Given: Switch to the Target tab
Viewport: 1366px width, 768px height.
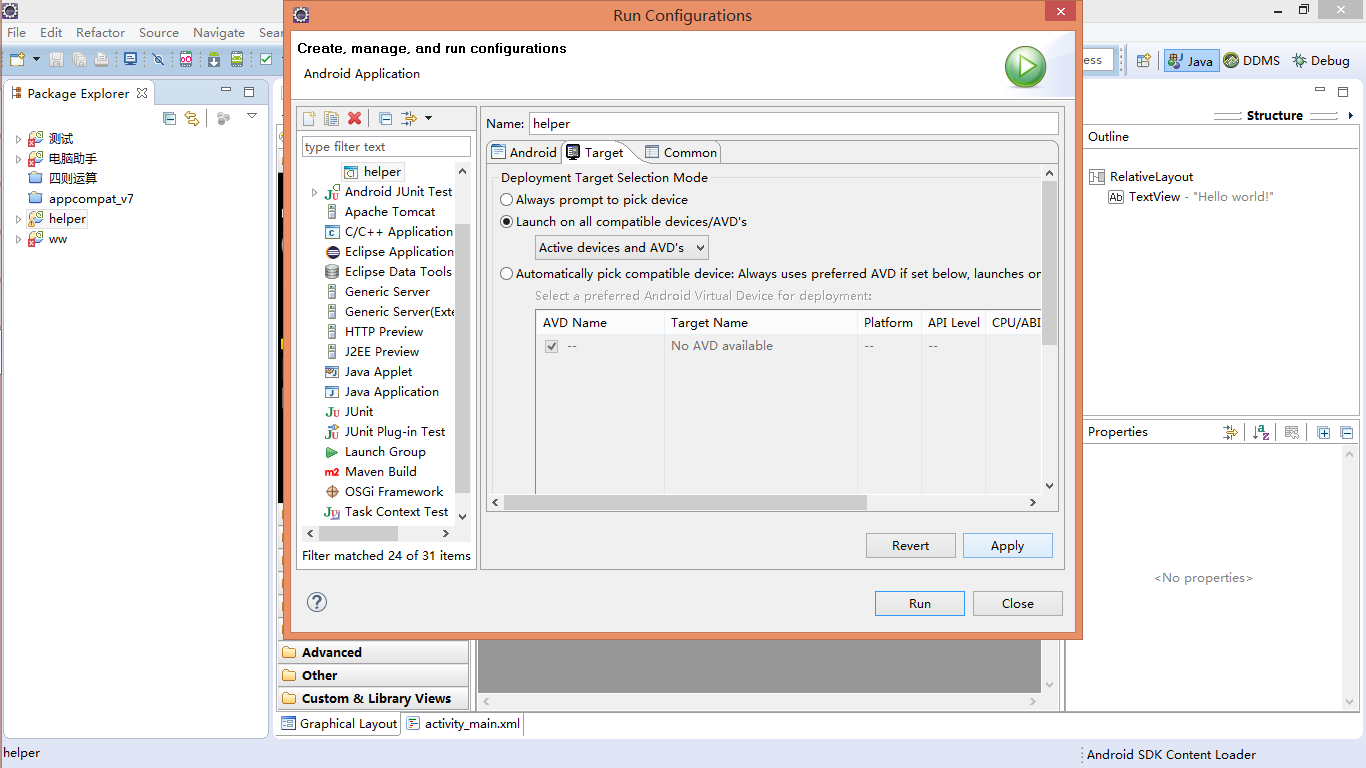Looking at the screenshot, I should (x=595, y=152).
